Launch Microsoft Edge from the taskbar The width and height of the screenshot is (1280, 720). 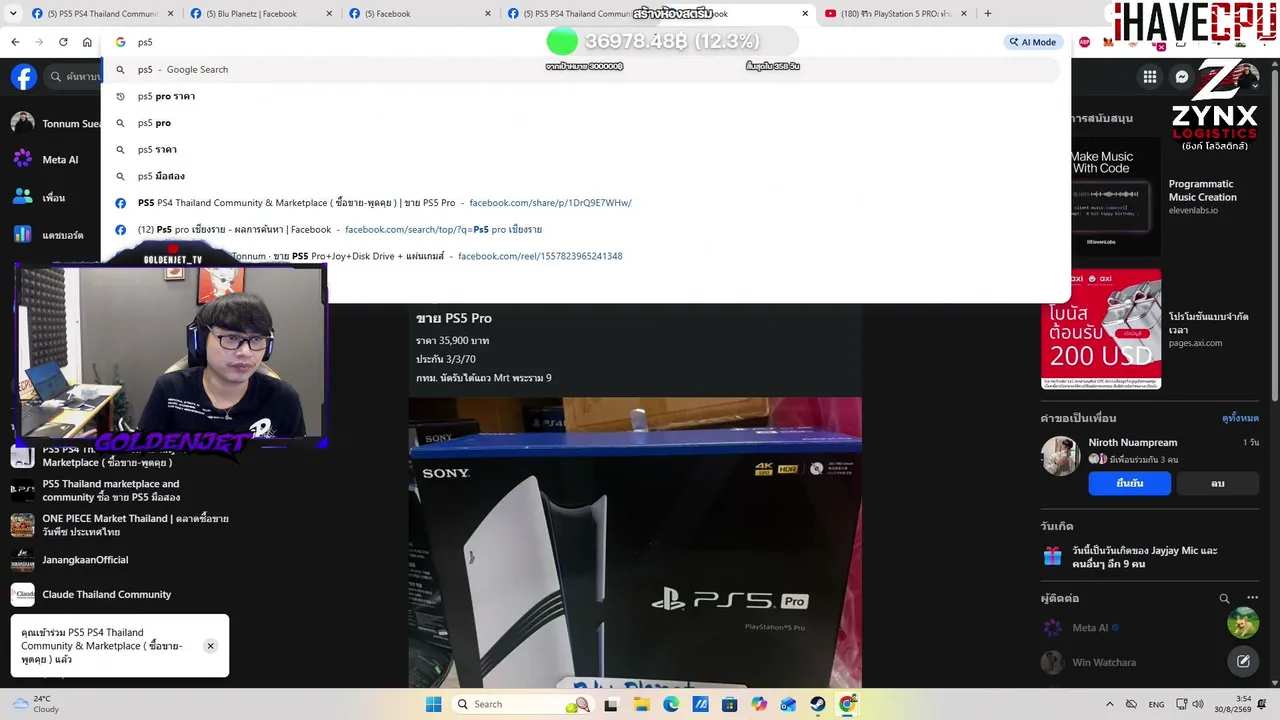tap(671, 704)
